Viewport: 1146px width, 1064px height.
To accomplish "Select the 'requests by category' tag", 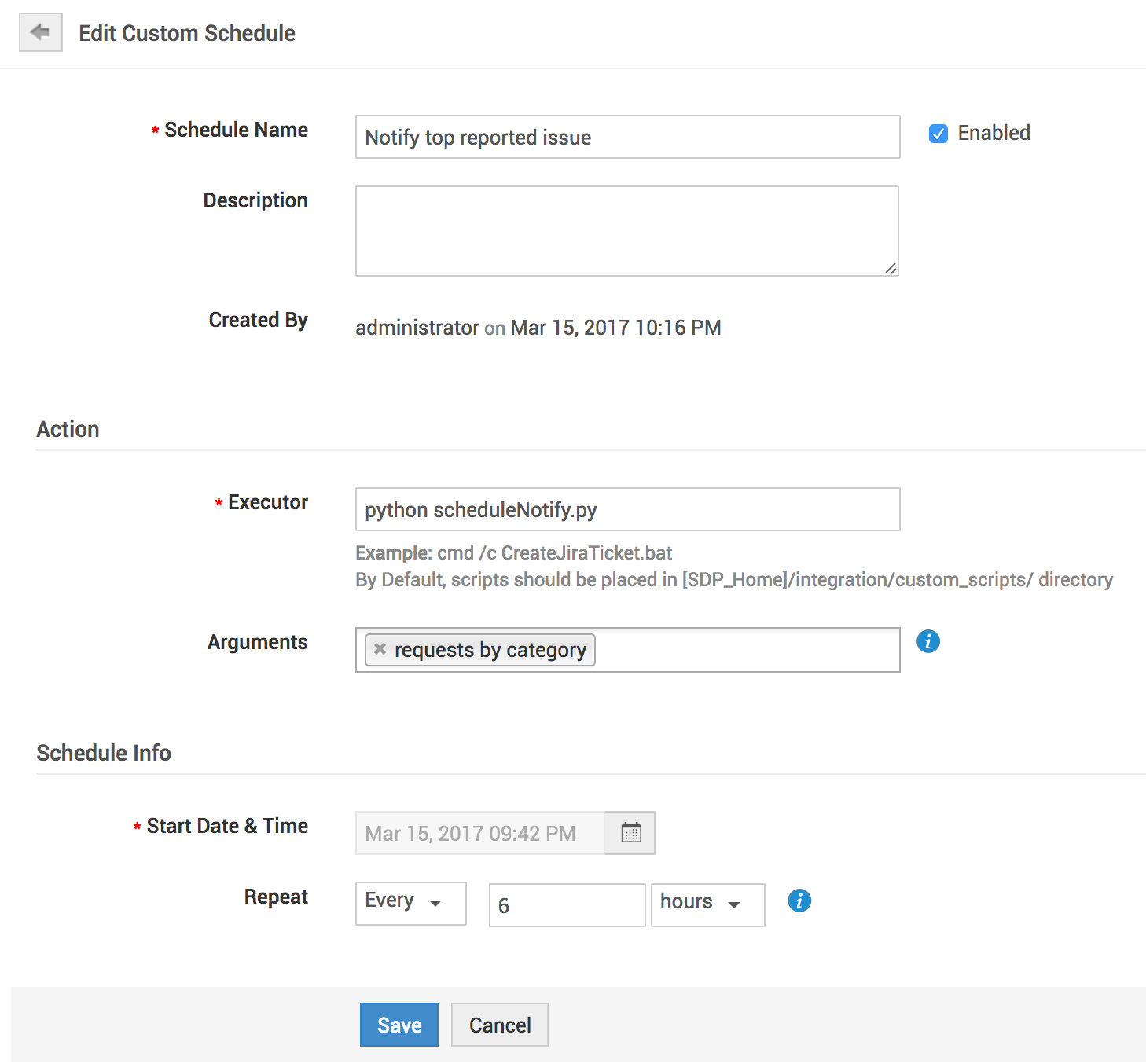I will coord(490,650).
